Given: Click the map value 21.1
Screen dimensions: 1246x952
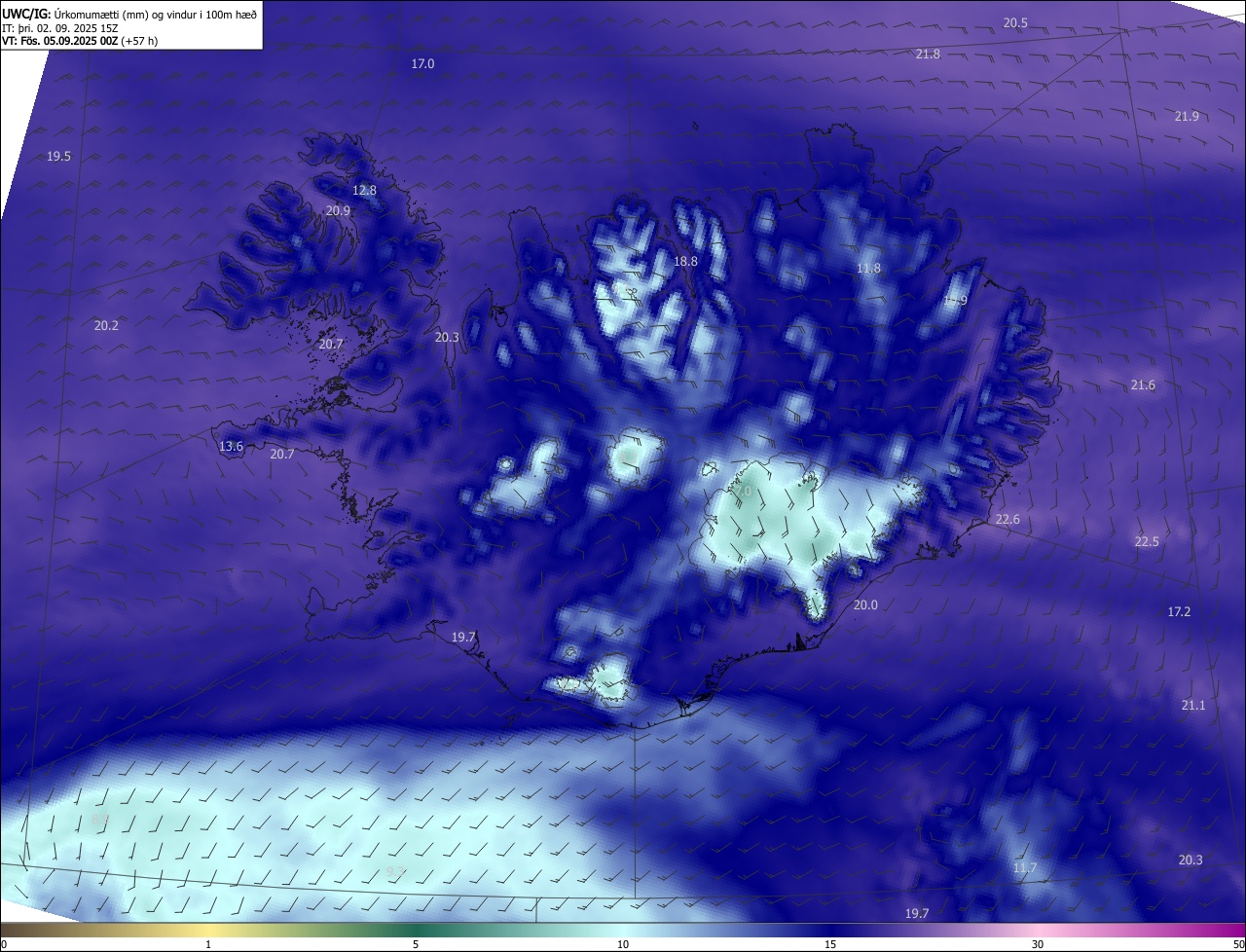Looking at the screenshot, I should (x=1192, y=705).
